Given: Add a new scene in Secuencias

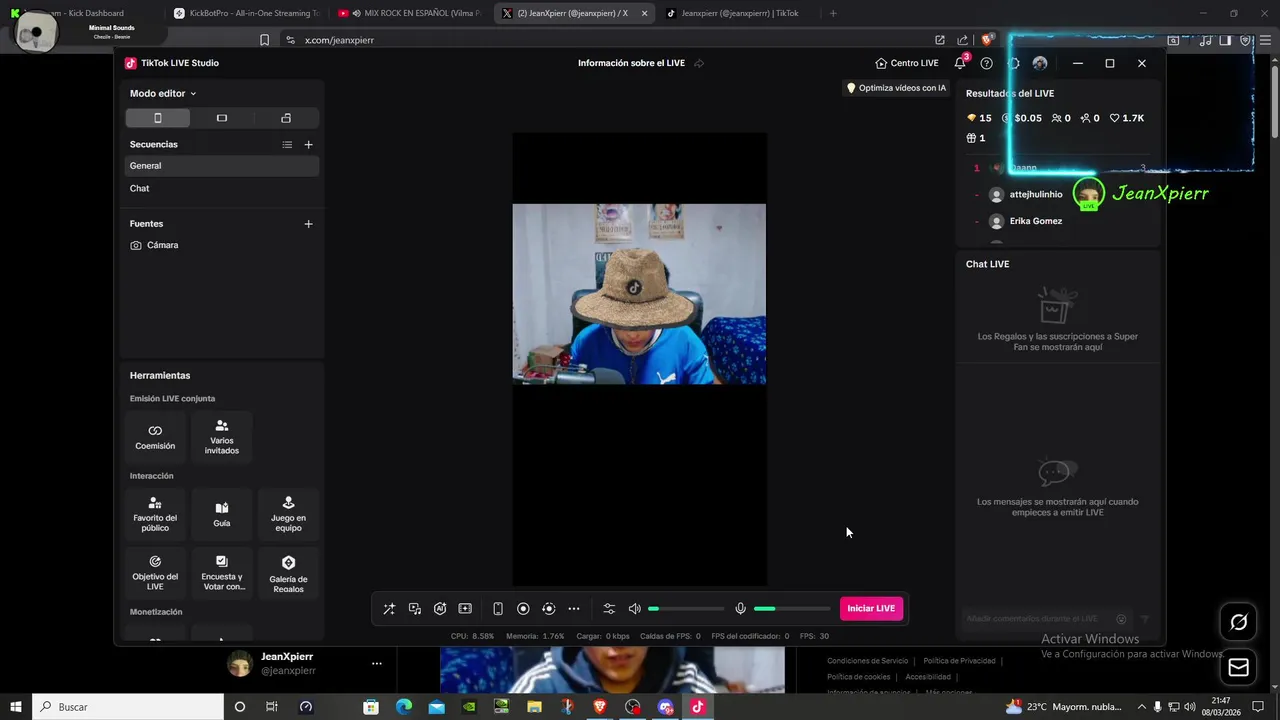Looking at the screenshot, I should [x=308, y=145].
